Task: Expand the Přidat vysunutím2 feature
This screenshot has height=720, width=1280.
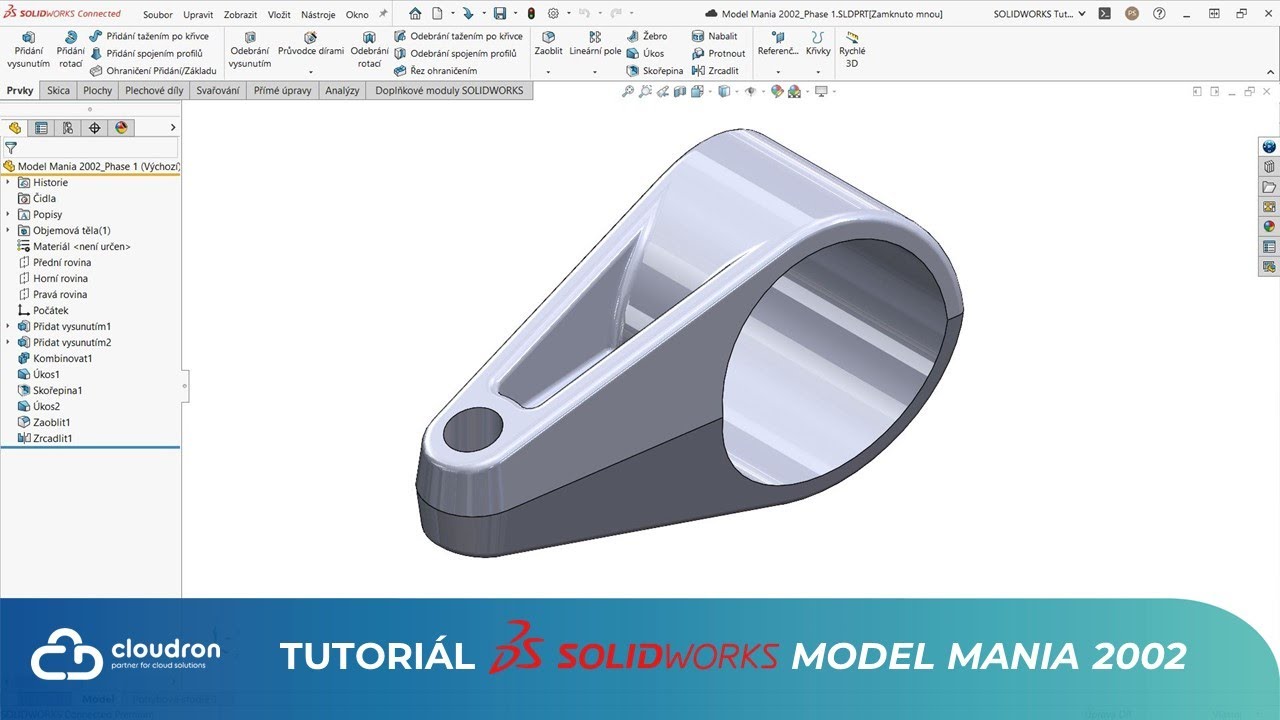Action: point(8,343)
